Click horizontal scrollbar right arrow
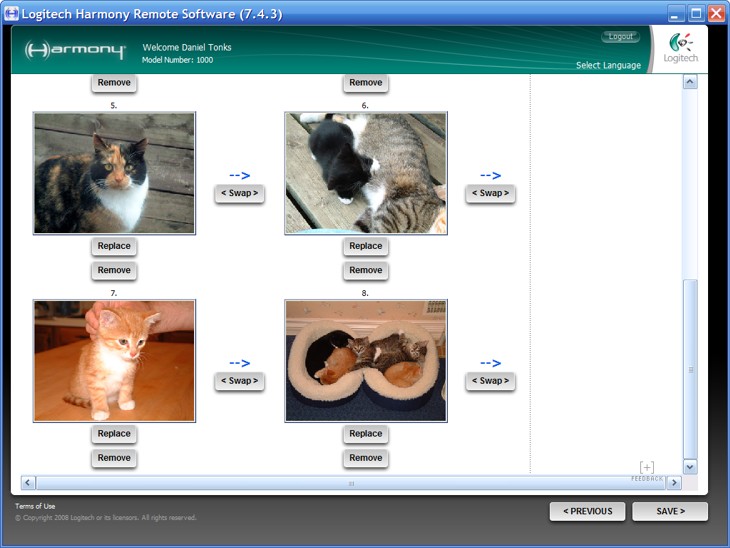Viewport: 730px width, 548px height. coord(674,483)
